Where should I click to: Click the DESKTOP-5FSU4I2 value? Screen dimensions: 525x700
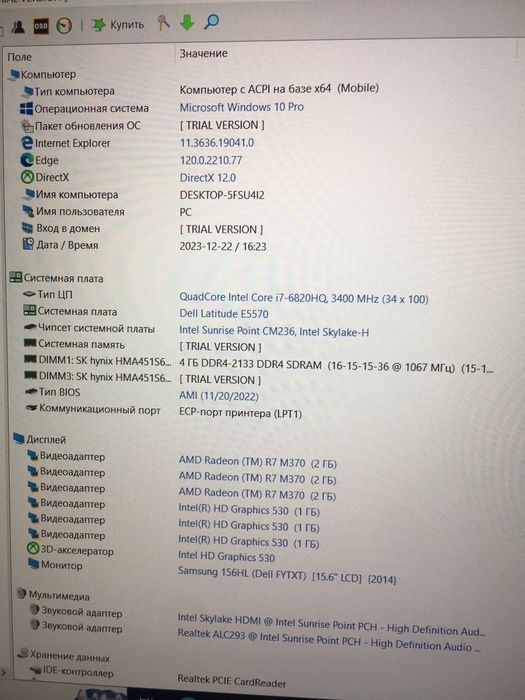click(222, 195)
